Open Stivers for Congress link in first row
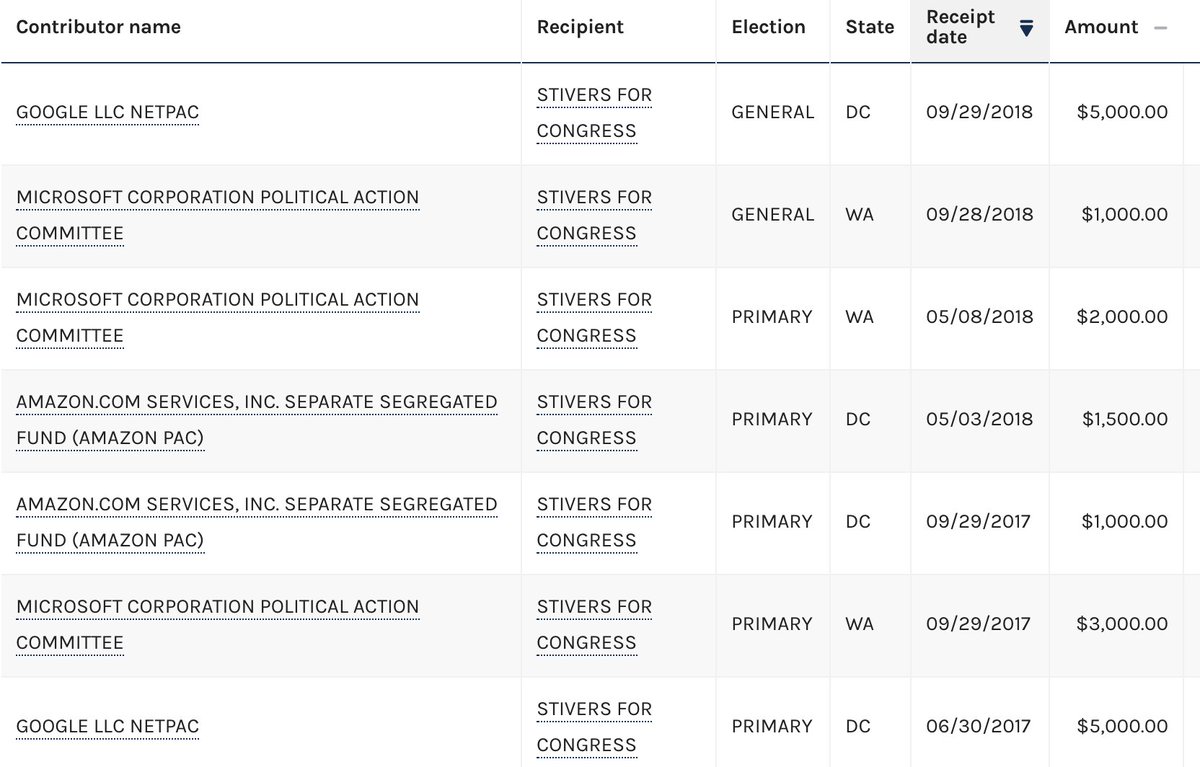The width and height of the screenshot is (1200, 767). point(594,113)
